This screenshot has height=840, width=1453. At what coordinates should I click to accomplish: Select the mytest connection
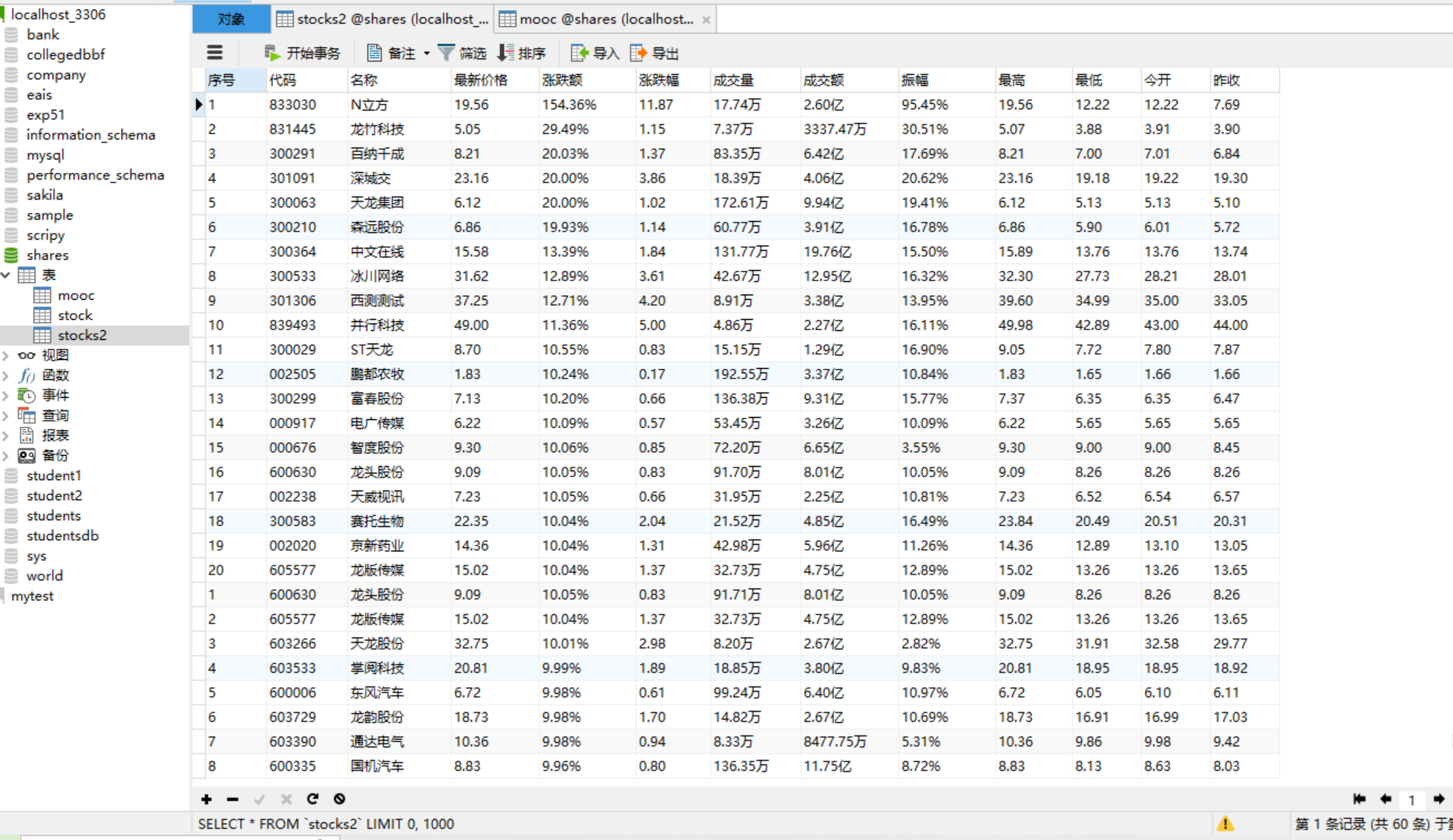(32, 596)
